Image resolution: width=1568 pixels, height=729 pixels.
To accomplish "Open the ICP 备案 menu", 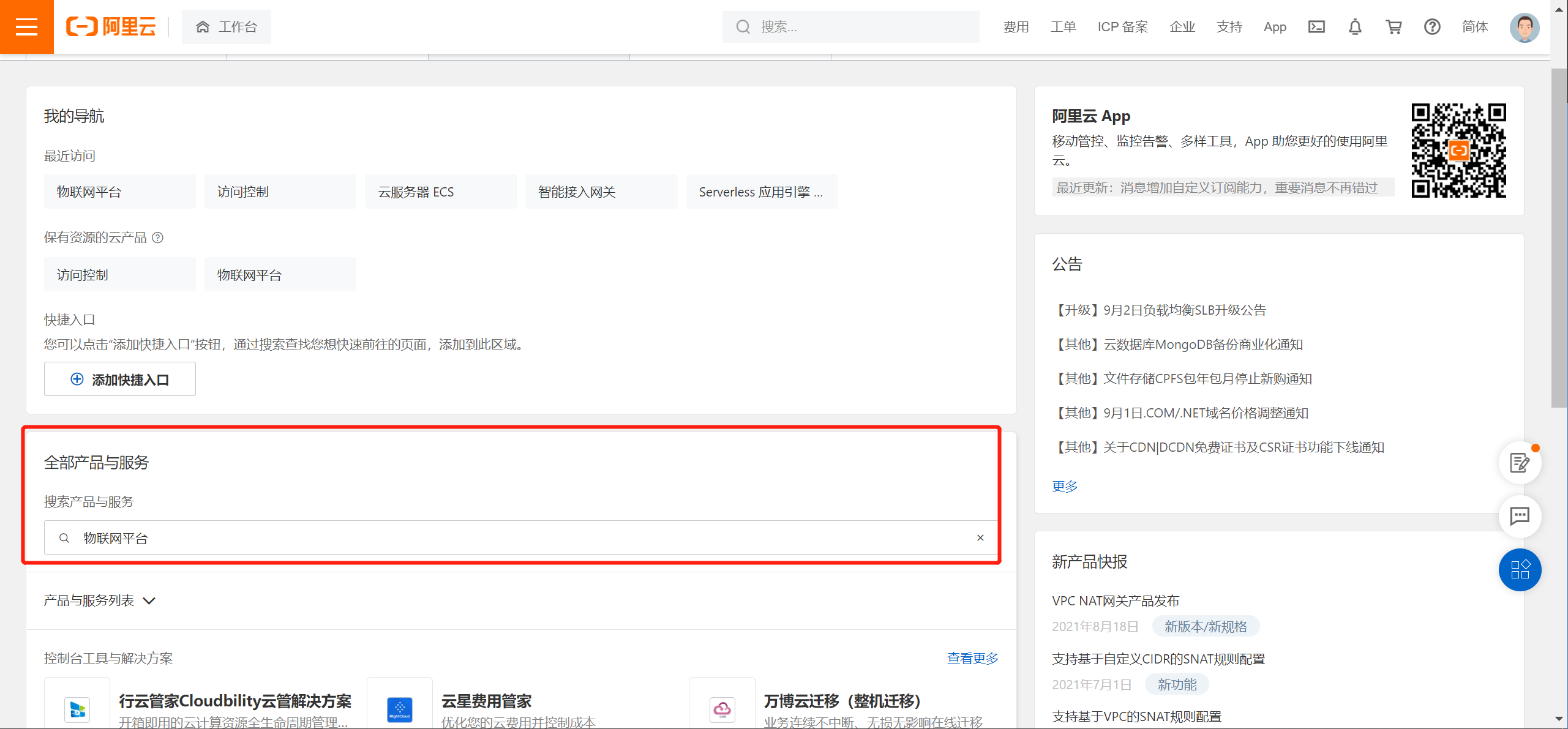I will (1122, 27).
